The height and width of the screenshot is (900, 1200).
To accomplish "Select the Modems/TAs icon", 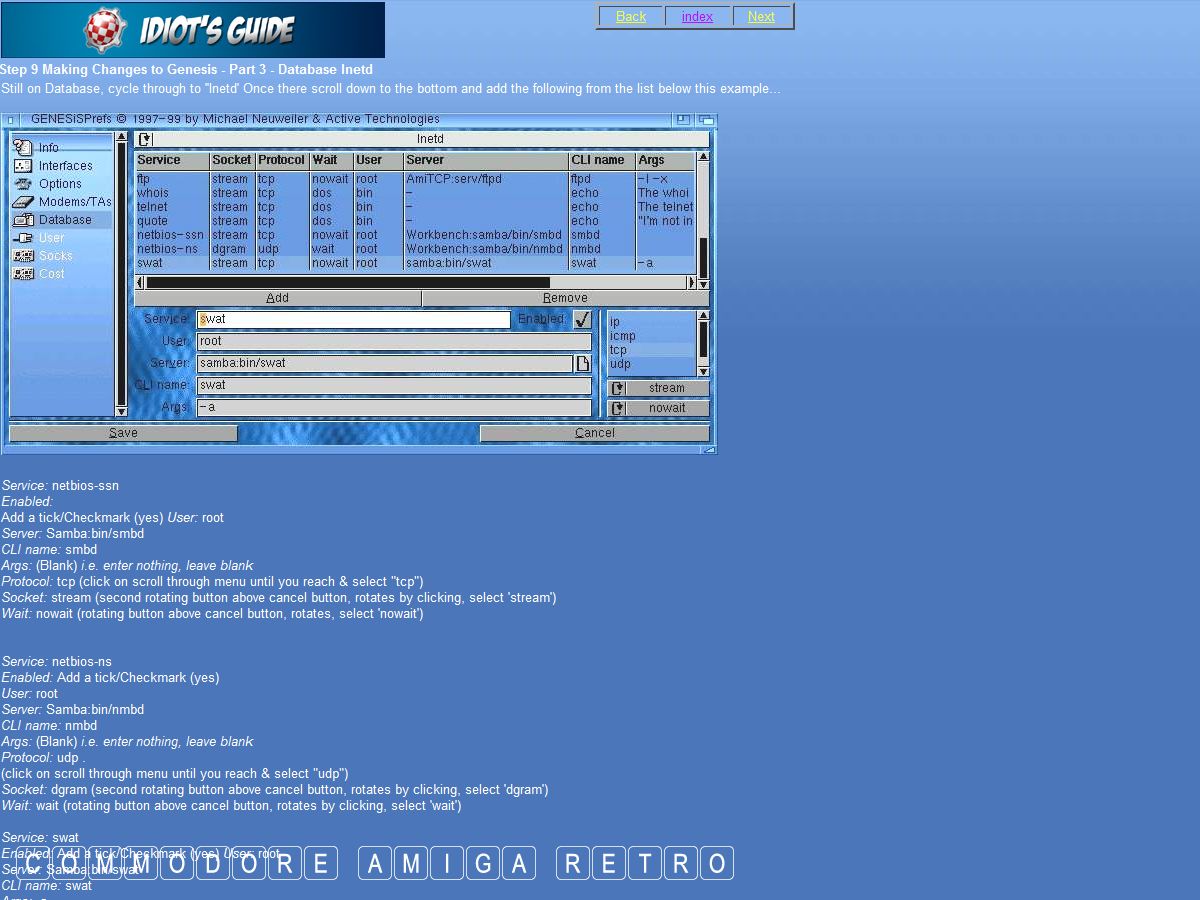I will tap(23, 202).
